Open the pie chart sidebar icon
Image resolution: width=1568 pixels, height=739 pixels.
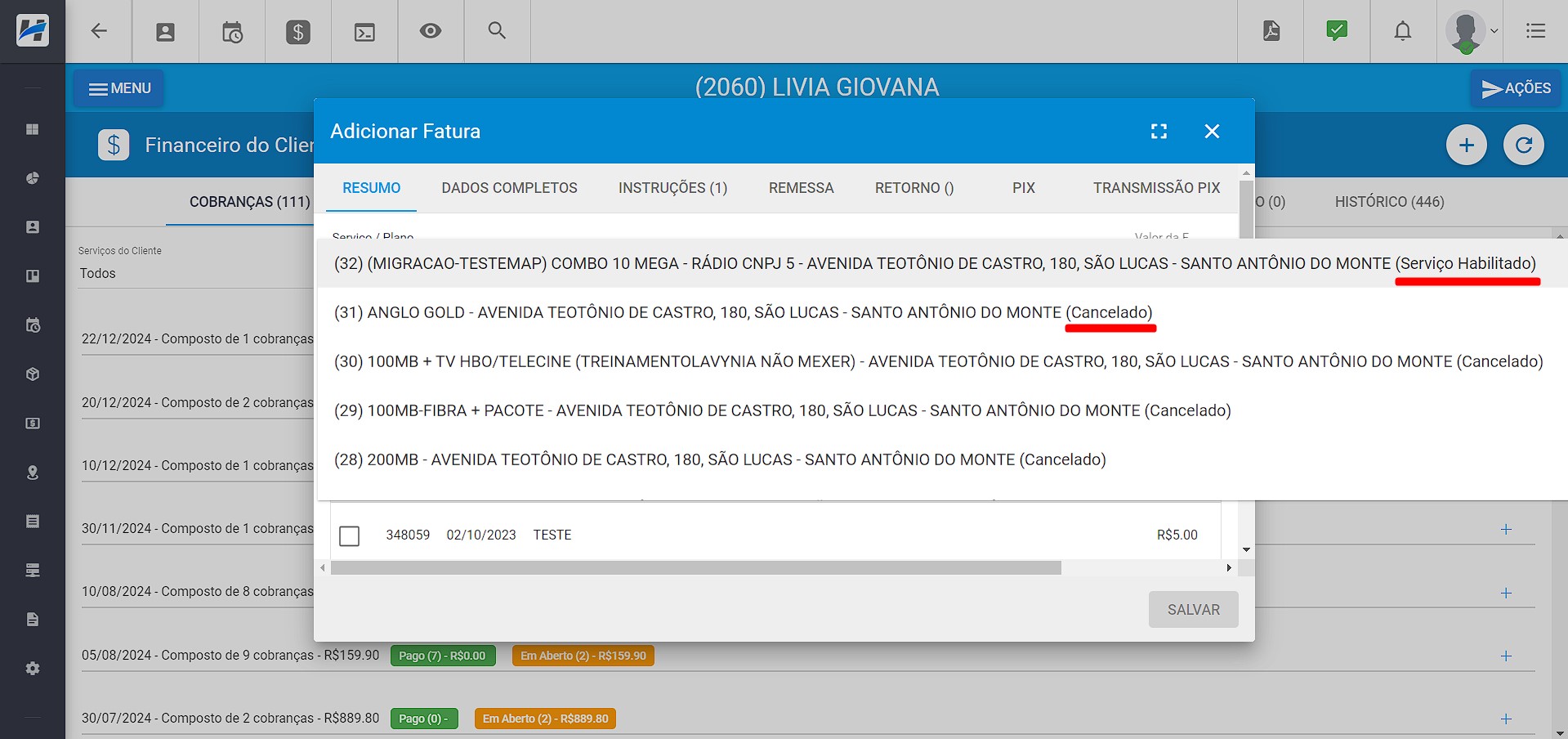tap(33, 178)
